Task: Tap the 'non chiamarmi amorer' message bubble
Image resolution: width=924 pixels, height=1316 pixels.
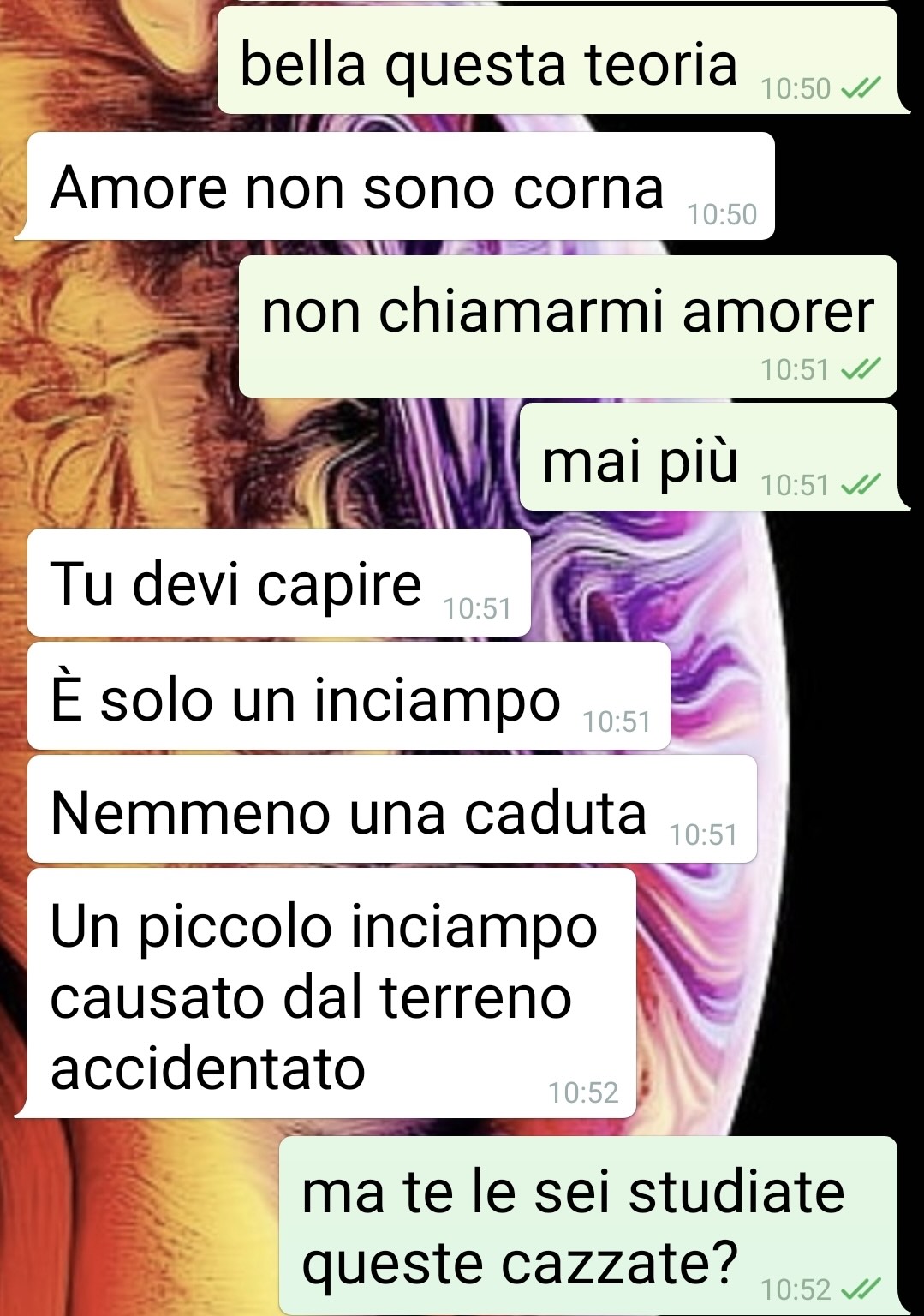Action: click(569, 326)
